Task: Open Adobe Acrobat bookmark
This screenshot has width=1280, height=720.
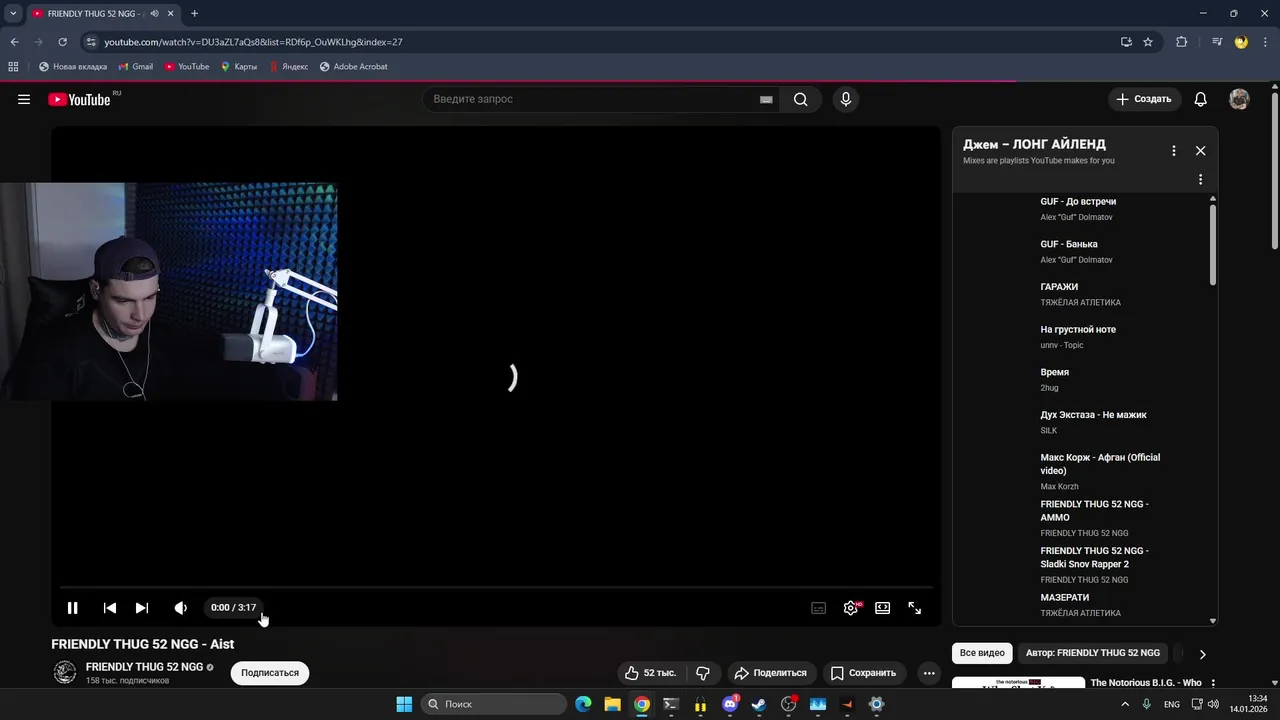Action: coord(353,67)
